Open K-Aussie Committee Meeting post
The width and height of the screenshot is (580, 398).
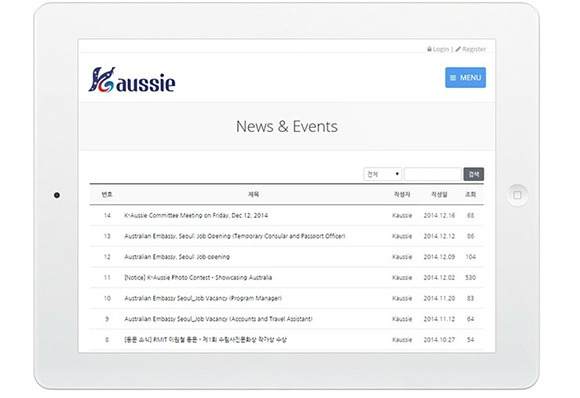196,215
